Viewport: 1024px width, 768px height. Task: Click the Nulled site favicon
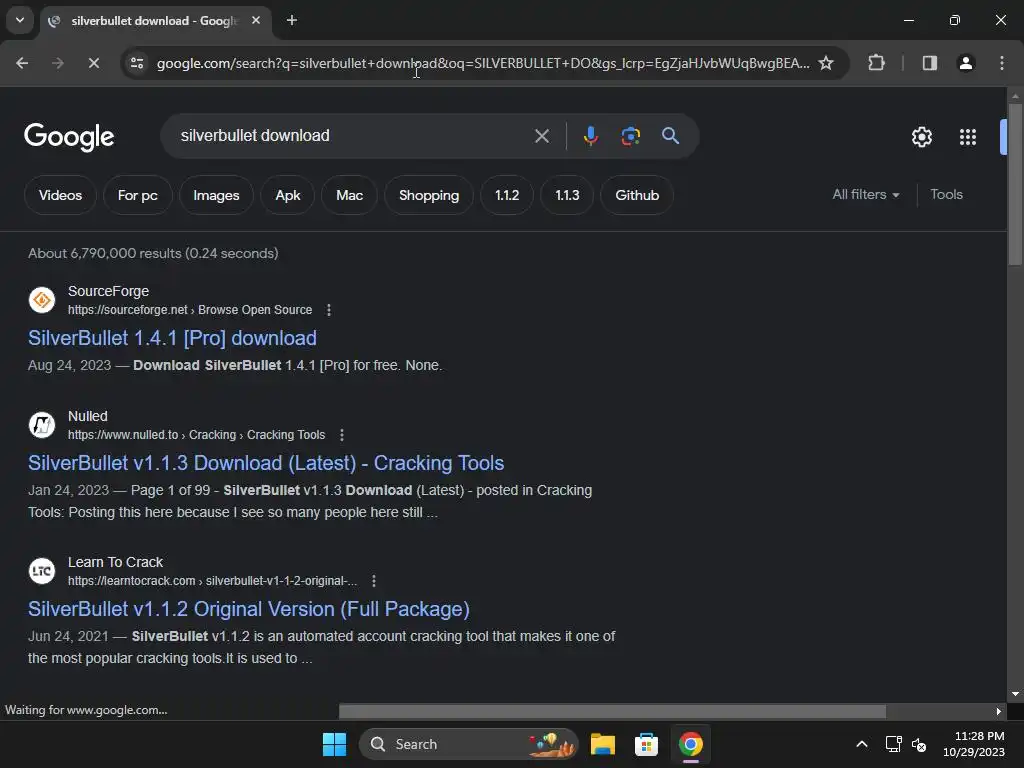coord(42,425)
